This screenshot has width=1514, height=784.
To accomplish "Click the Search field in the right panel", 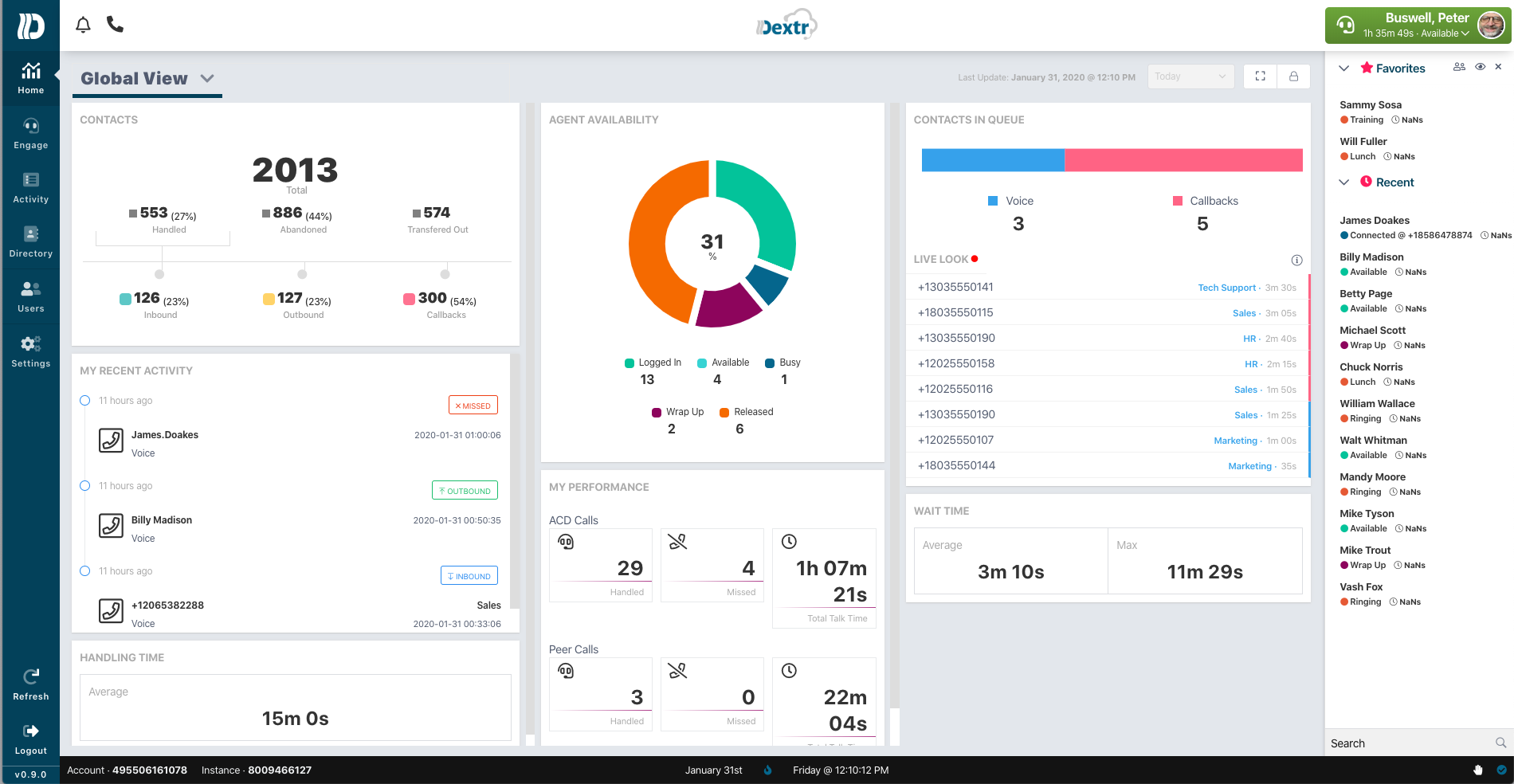I will click(1410, 743).
